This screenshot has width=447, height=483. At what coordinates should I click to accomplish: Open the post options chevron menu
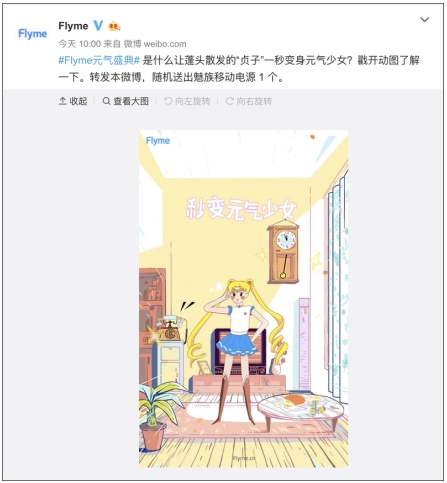424,20
